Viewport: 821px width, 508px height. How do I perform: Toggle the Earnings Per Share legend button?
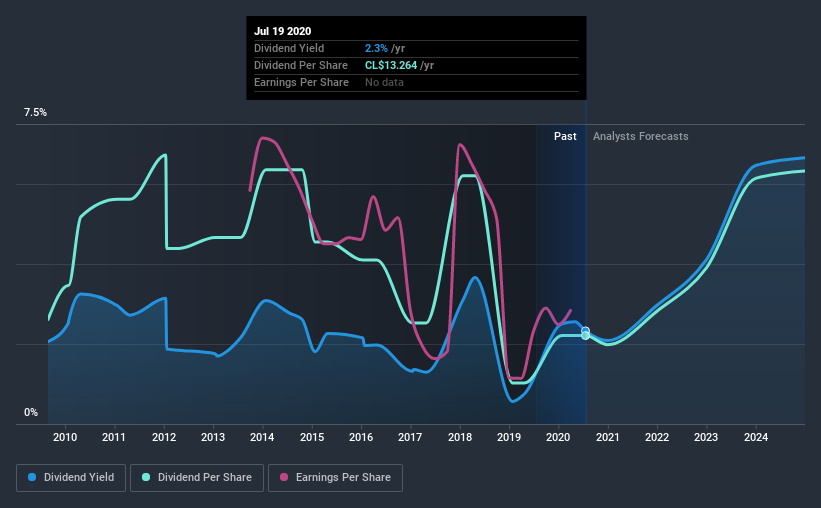[336, 478]
